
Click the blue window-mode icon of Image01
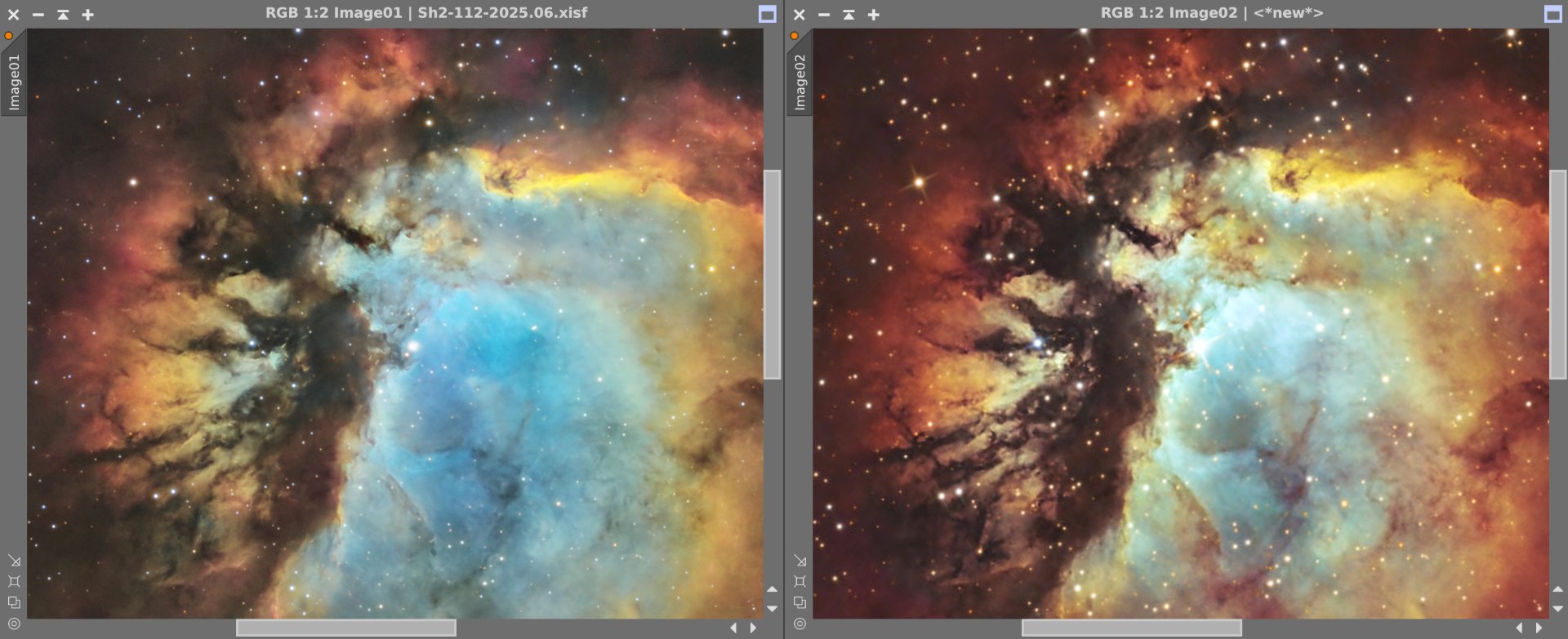(767, 14)
